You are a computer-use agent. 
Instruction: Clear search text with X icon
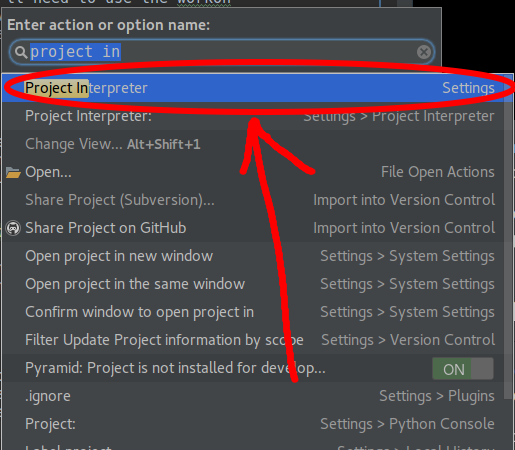(x=424, y=52)
